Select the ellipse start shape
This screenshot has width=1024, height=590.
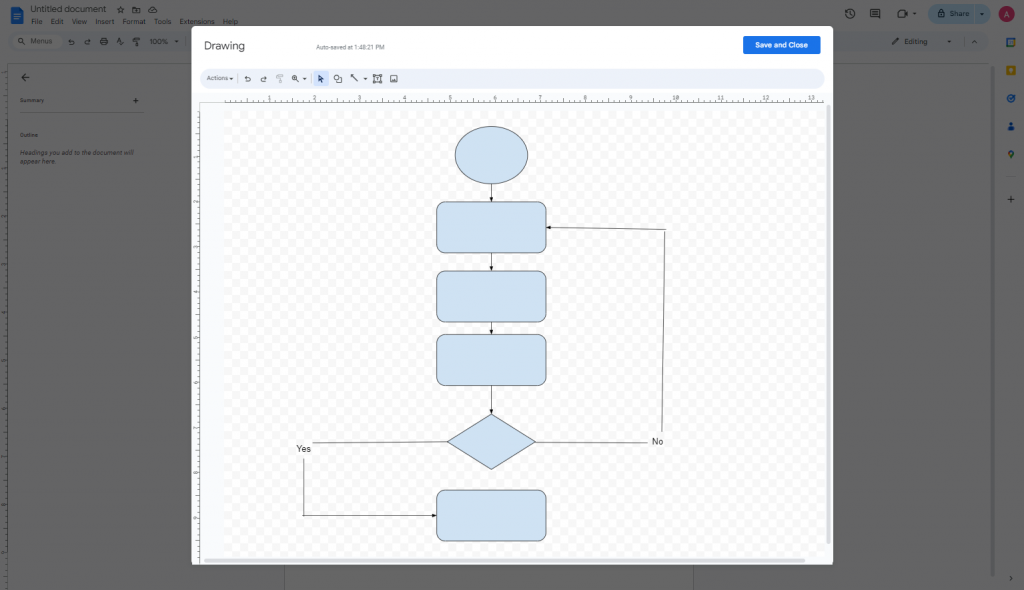(x=491, y=155)
